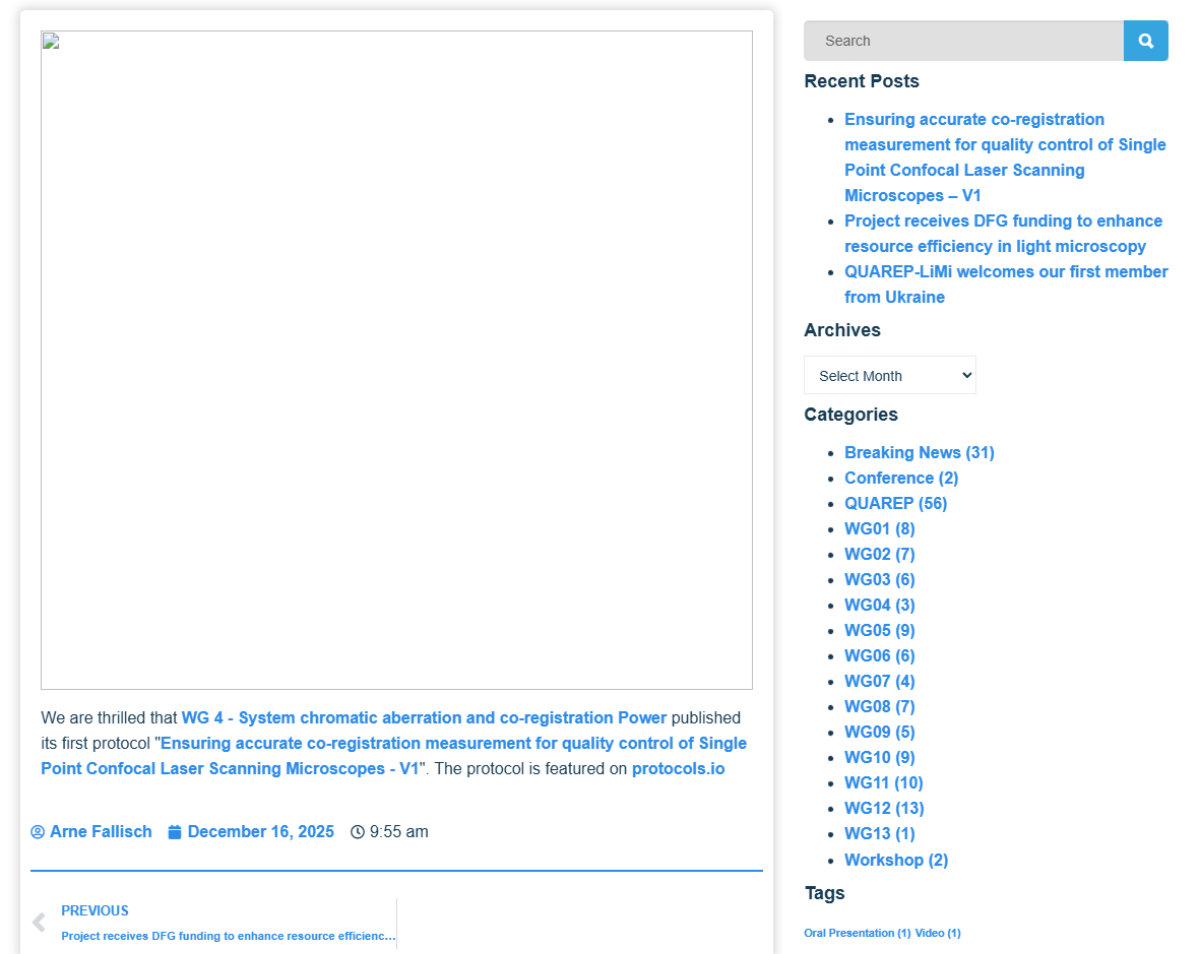The height and width of the screenshot is (954, 1200).
Task: Focus the Search input field
Action: pos(963,41)
